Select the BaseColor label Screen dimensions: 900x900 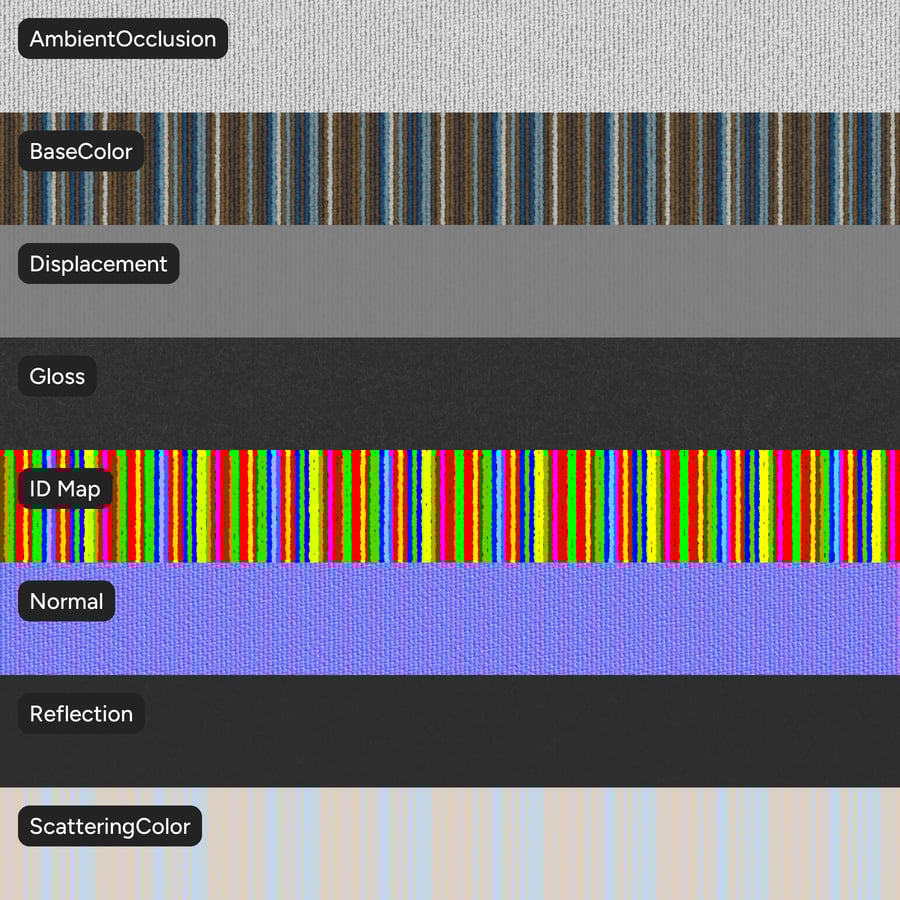point(81,151)
